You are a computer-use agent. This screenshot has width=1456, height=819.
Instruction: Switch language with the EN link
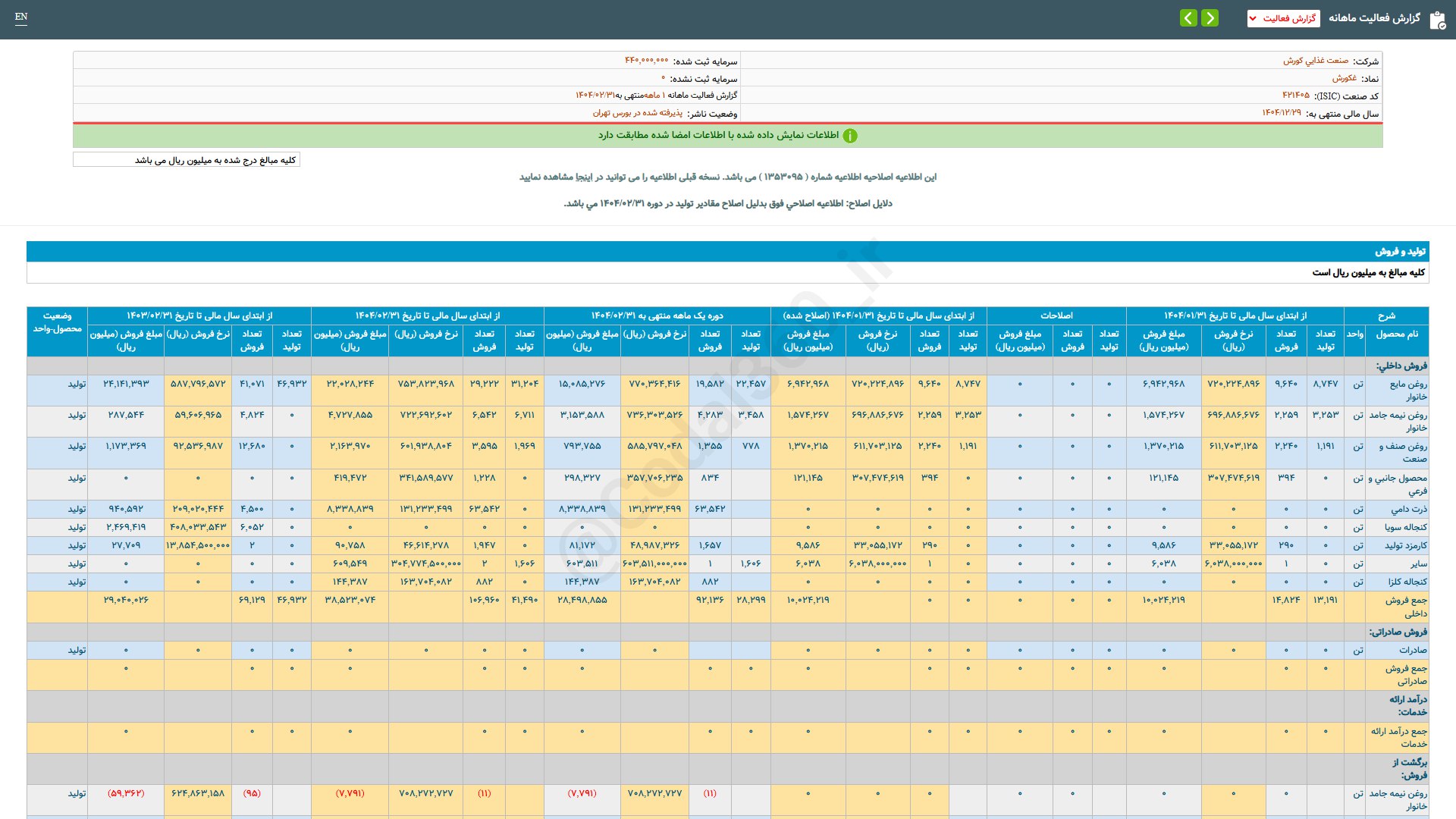coord(21,17)
